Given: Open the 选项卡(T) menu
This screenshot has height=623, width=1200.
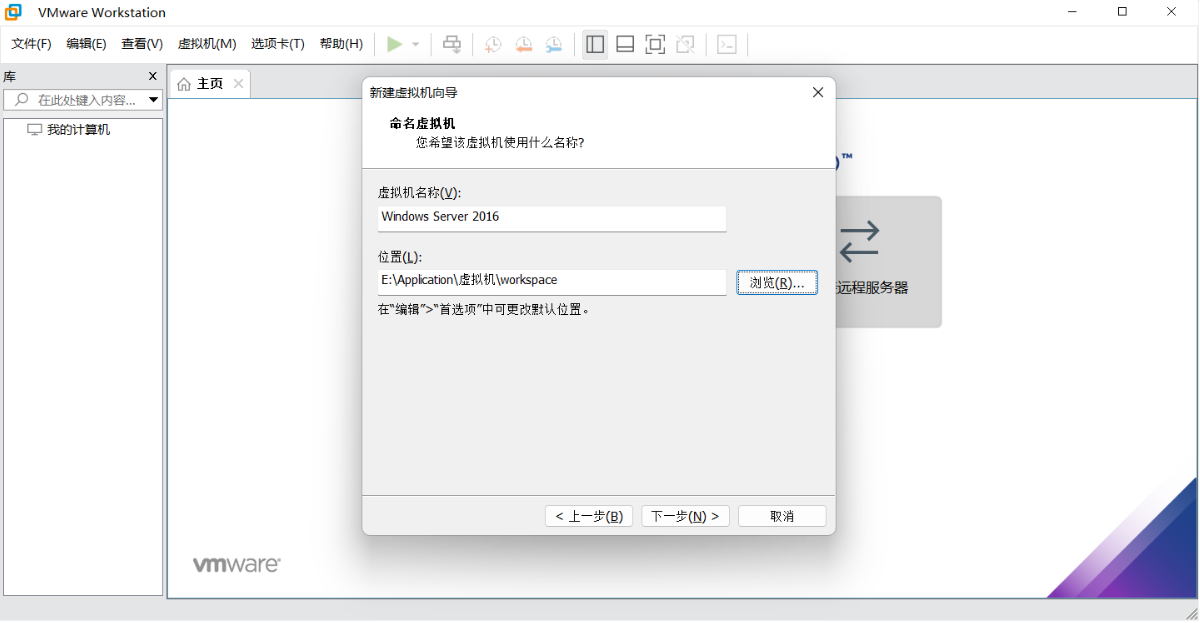Looking at the screenshot, I should 278,44.
